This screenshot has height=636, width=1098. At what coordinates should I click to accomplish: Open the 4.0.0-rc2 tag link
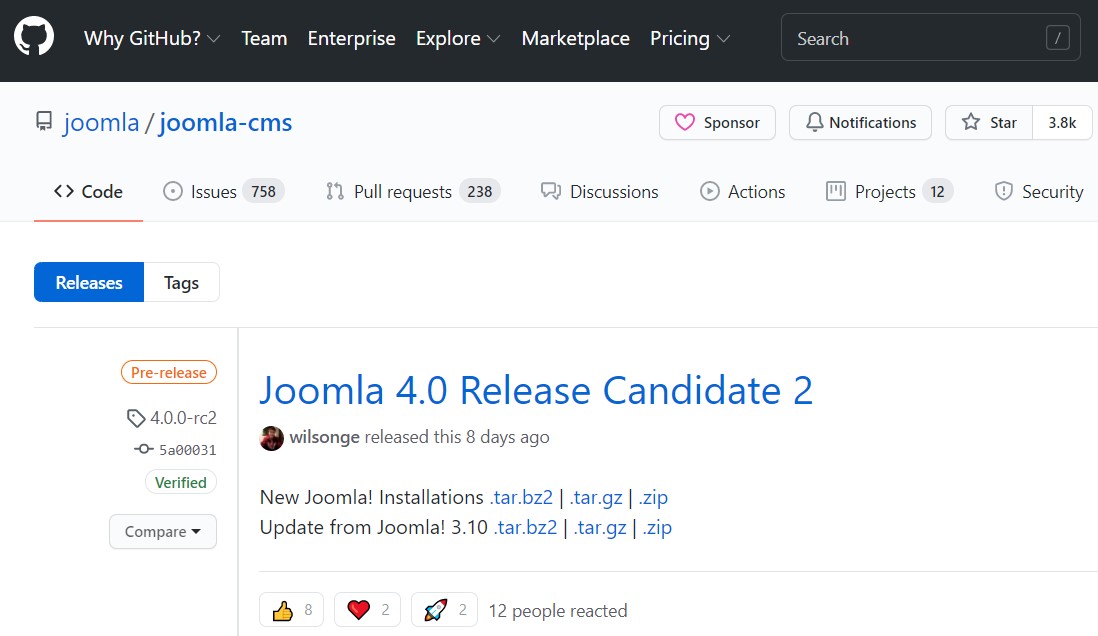[x=183, y=418]
